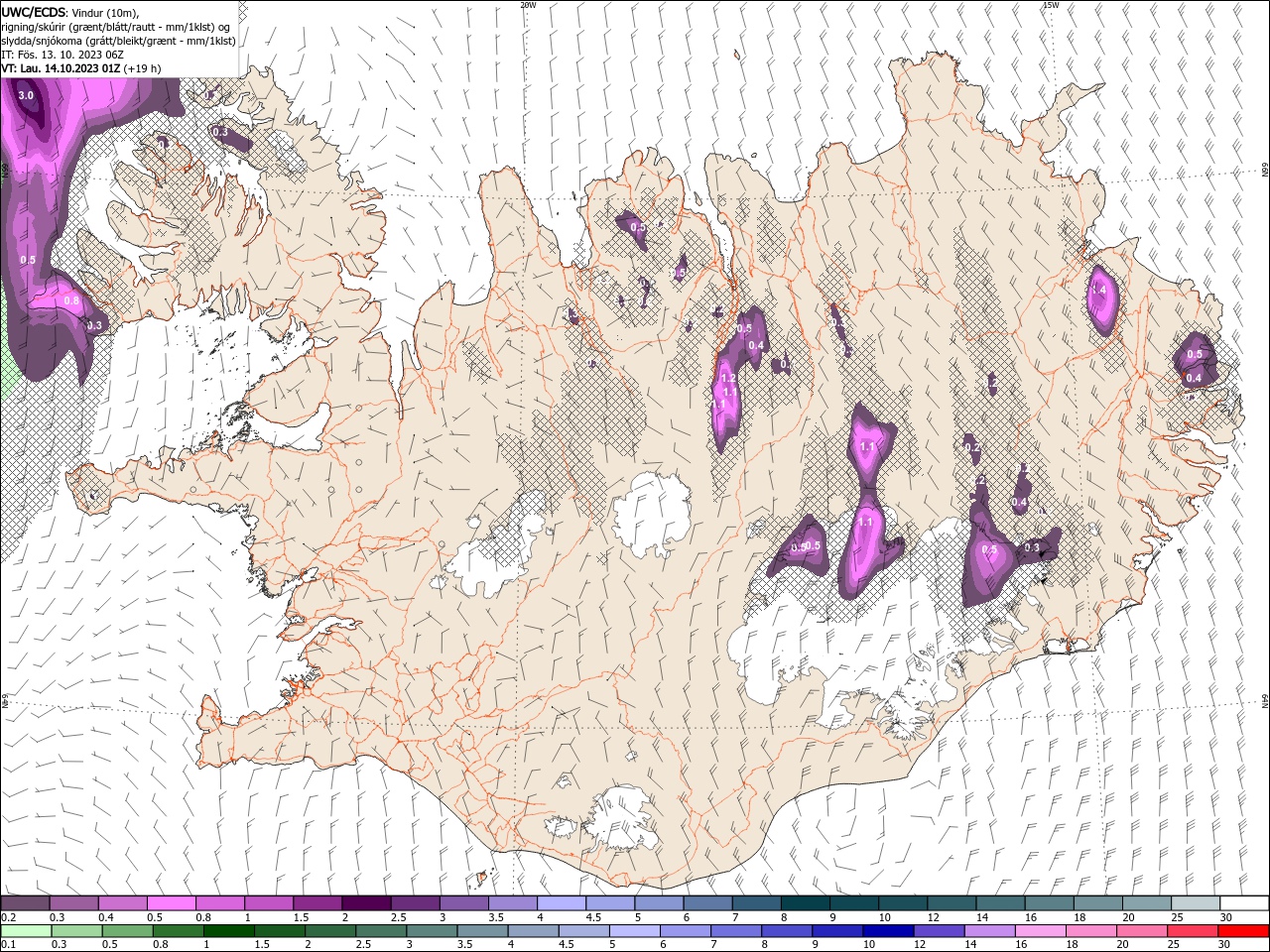Pick lower legend swatch starting at 5
This screenshot has width=1270, height=952.
coord(633,931)
